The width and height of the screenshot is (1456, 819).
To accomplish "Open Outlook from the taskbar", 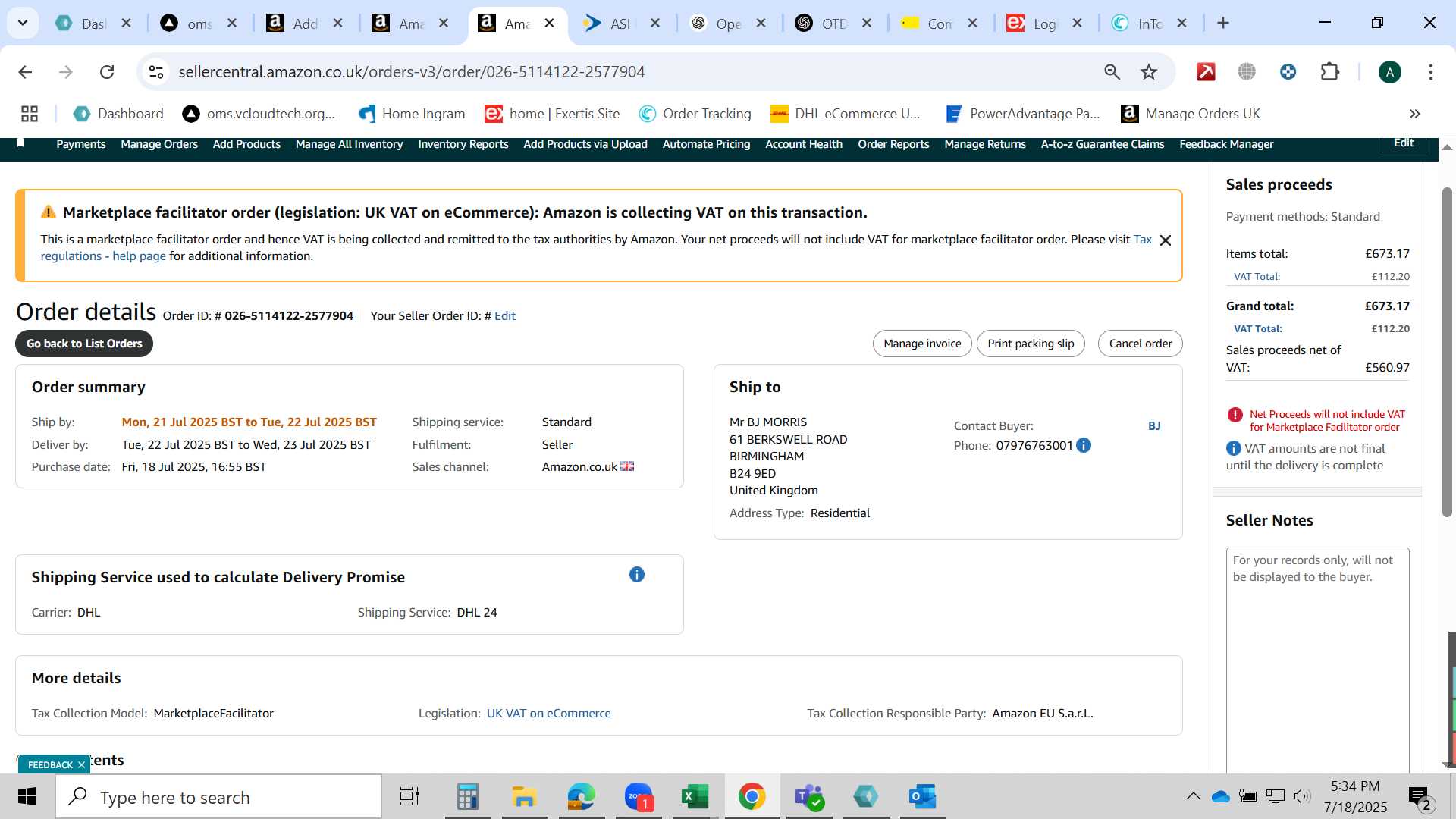I will pyautogui.click(x=923, y=797).
